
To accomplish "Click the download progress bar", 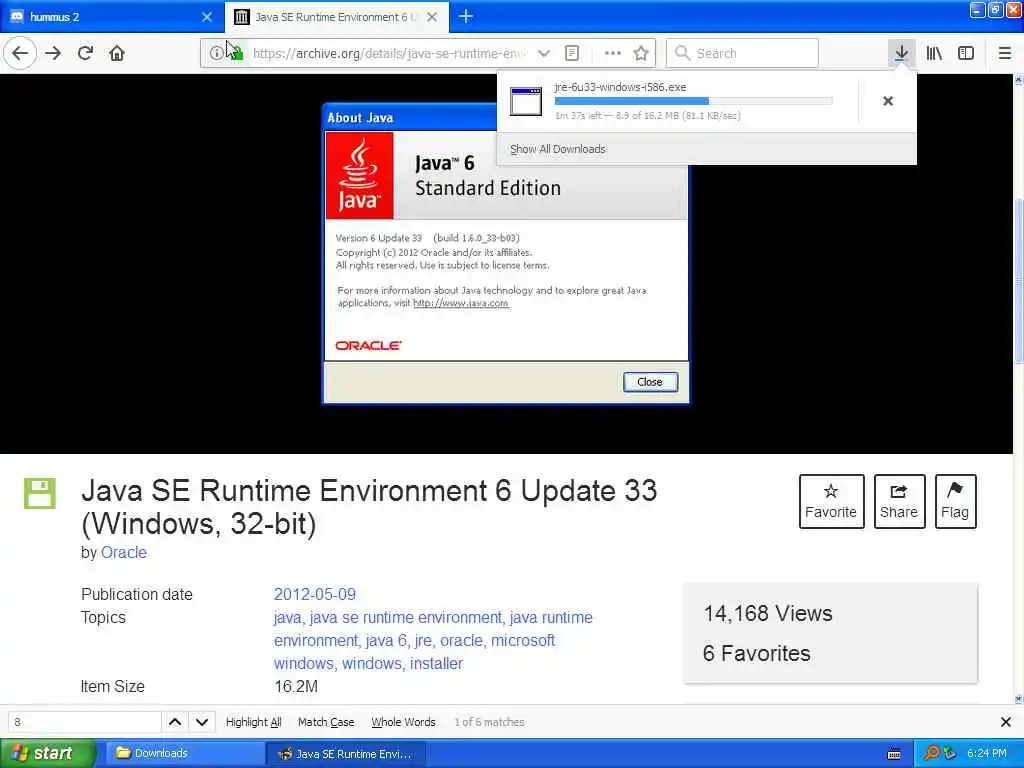I will pos(694,101).
